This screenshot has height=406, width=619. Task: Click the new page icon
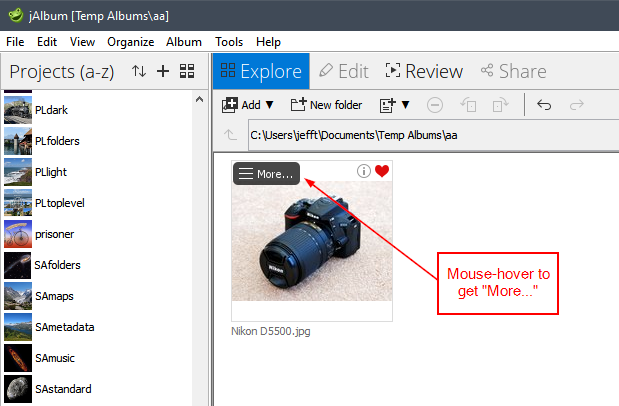pos(387,105)
